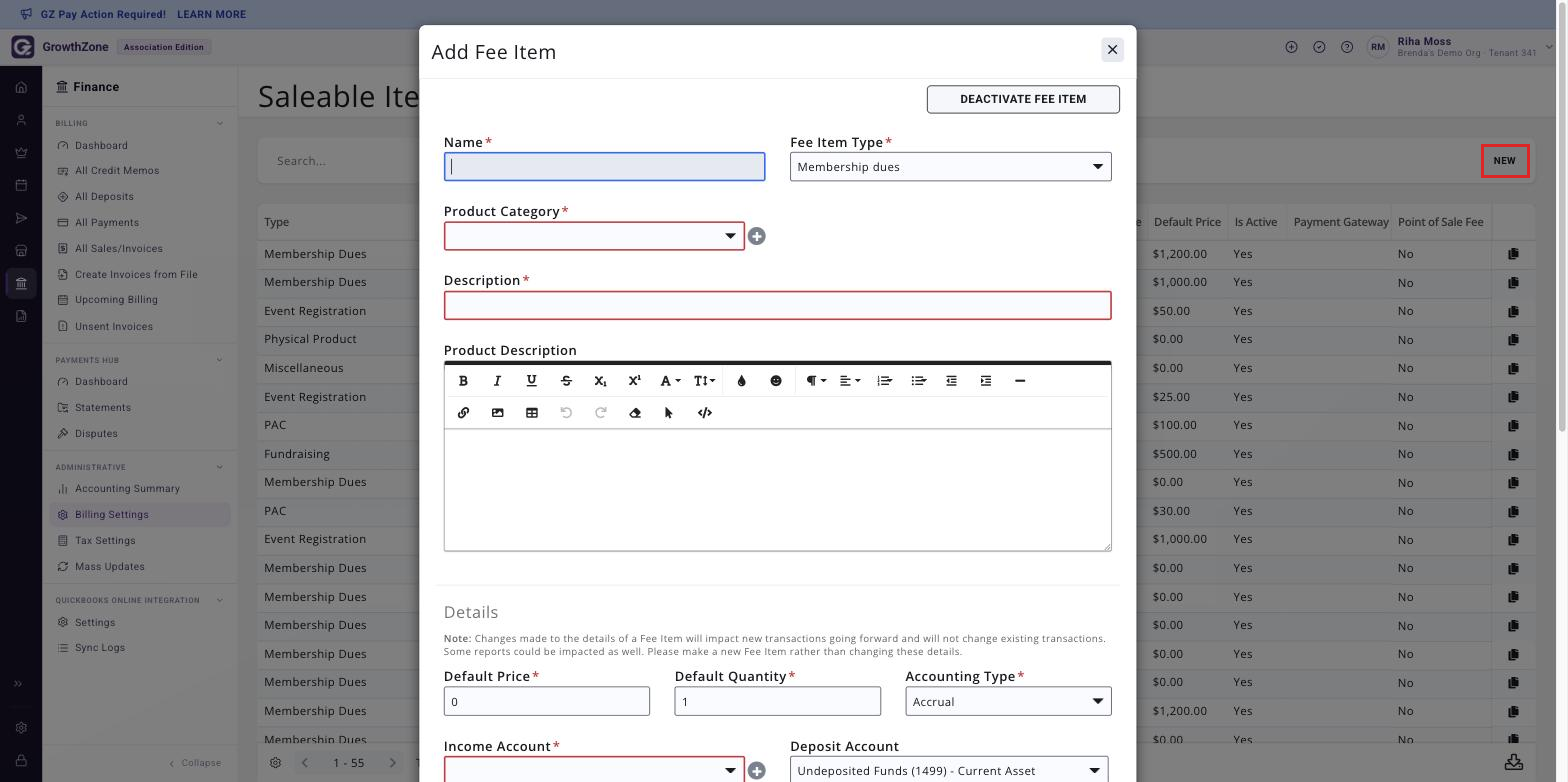Open the emoticon picker in the editor

point(776,381)
